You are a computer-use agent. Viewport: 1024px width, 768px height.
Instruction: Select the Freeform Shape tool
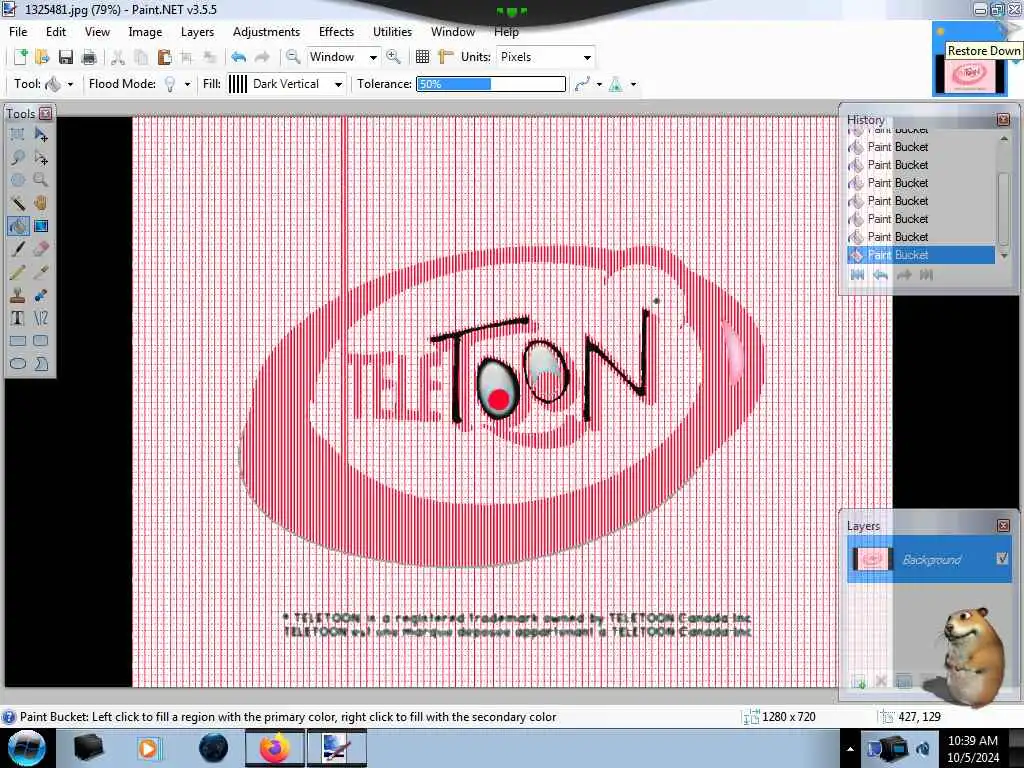pyautogui.click(x=40, y=364)
